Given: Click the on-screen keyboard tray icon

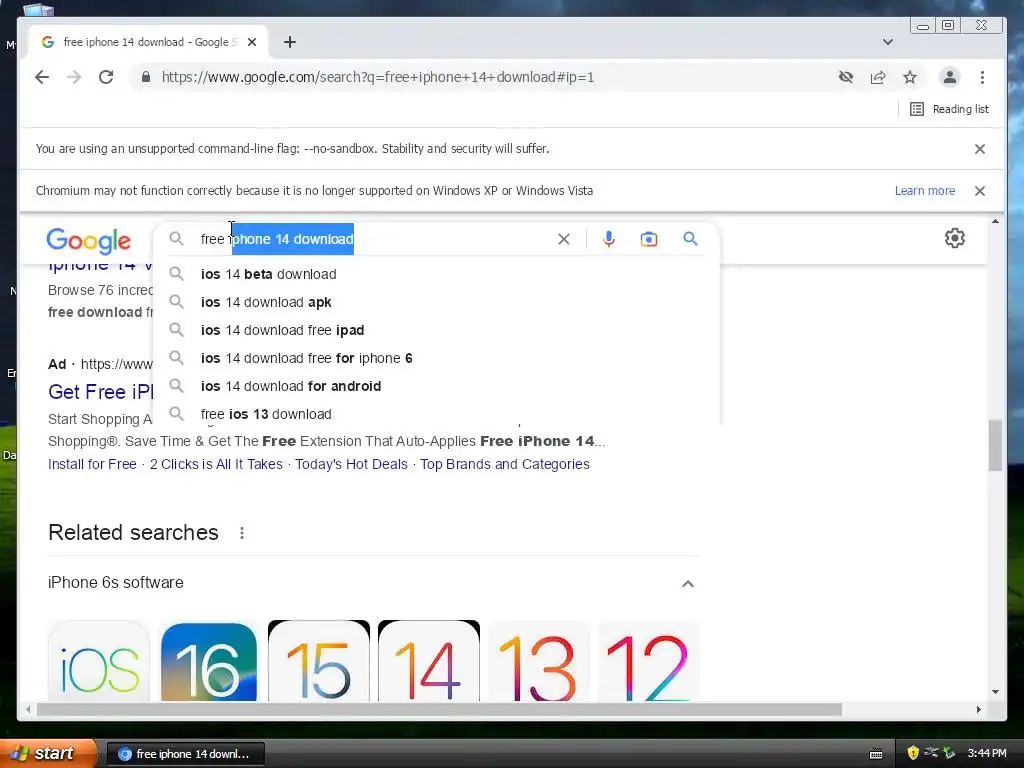Looking at the screenshot, I should coord(876,754).
